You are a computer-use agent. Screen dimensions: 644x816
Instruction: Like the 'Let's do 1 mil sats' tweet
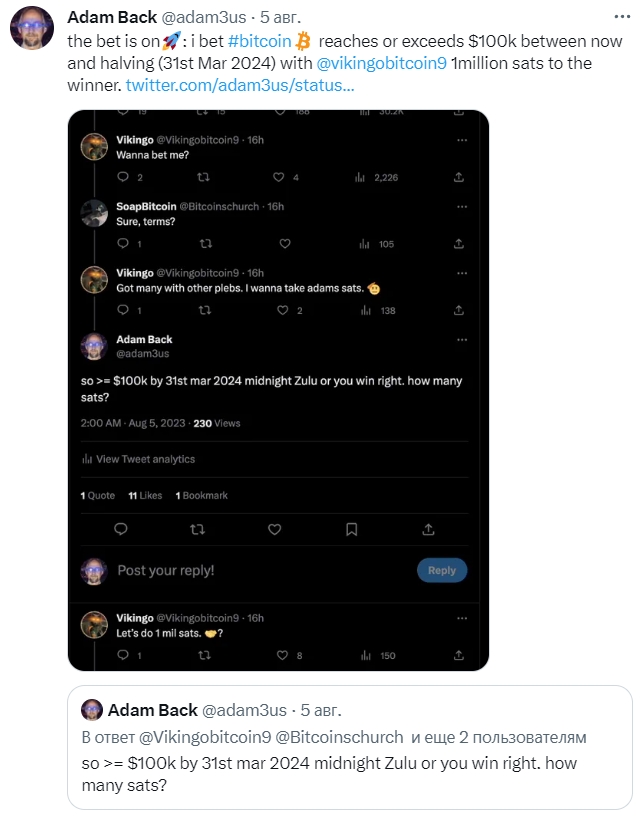(282, 655)
